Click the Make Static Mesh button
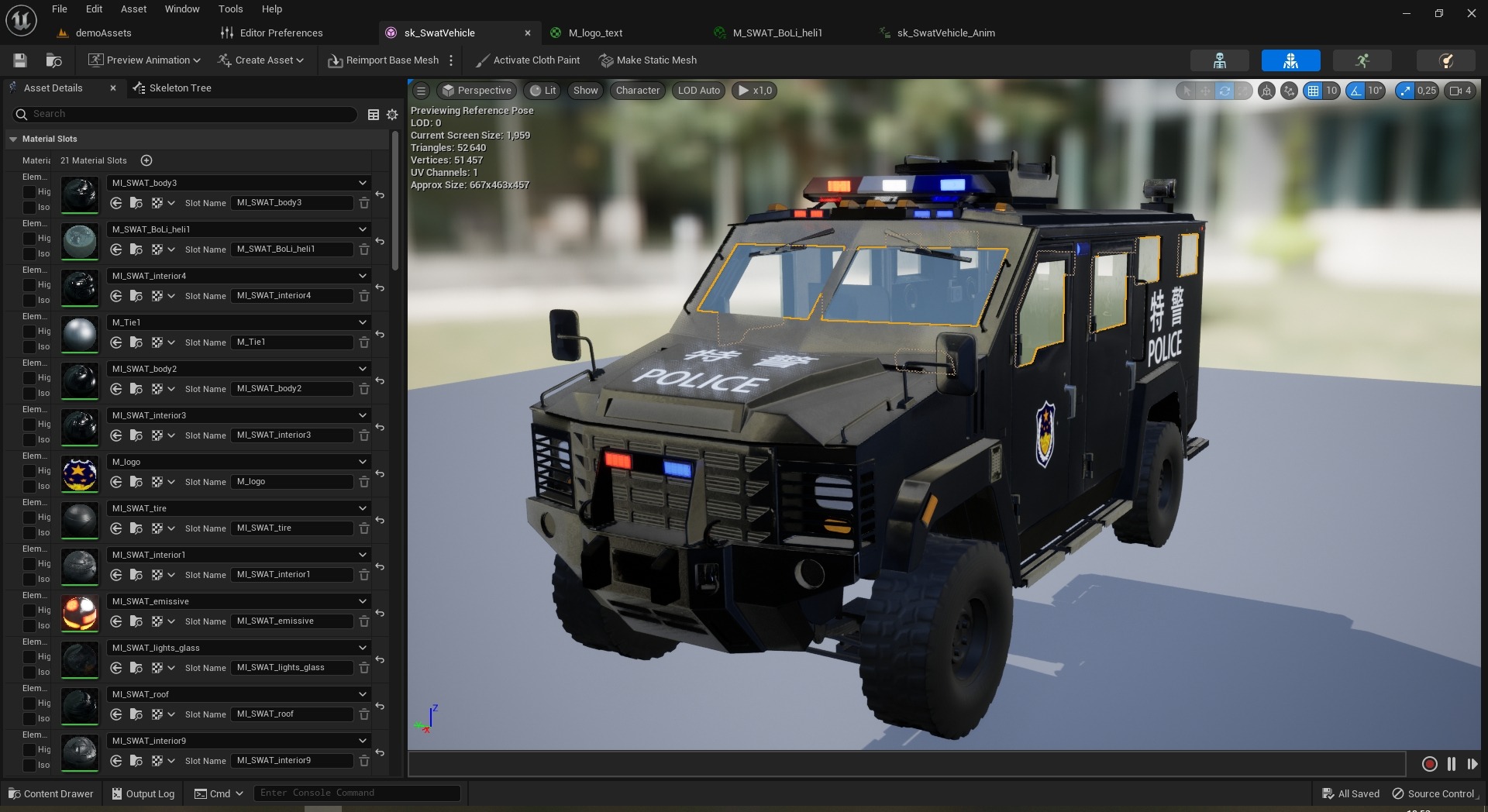Viewport: 1488px width, 812px height. (x=648, y=60)
